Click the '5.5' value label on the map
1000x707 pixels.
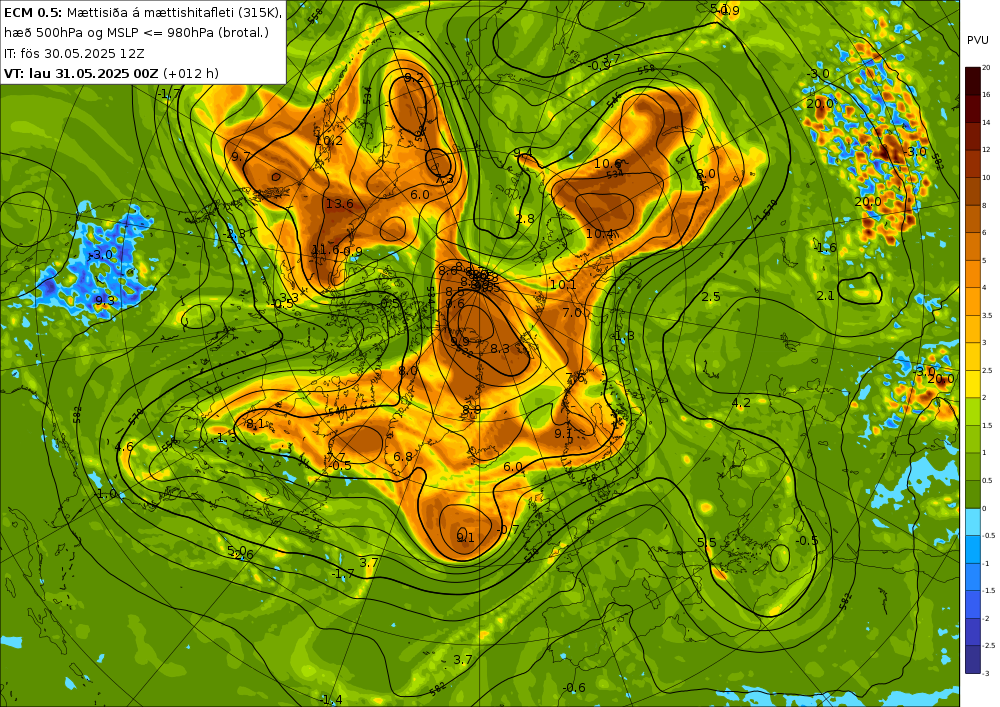coord(707,543)
